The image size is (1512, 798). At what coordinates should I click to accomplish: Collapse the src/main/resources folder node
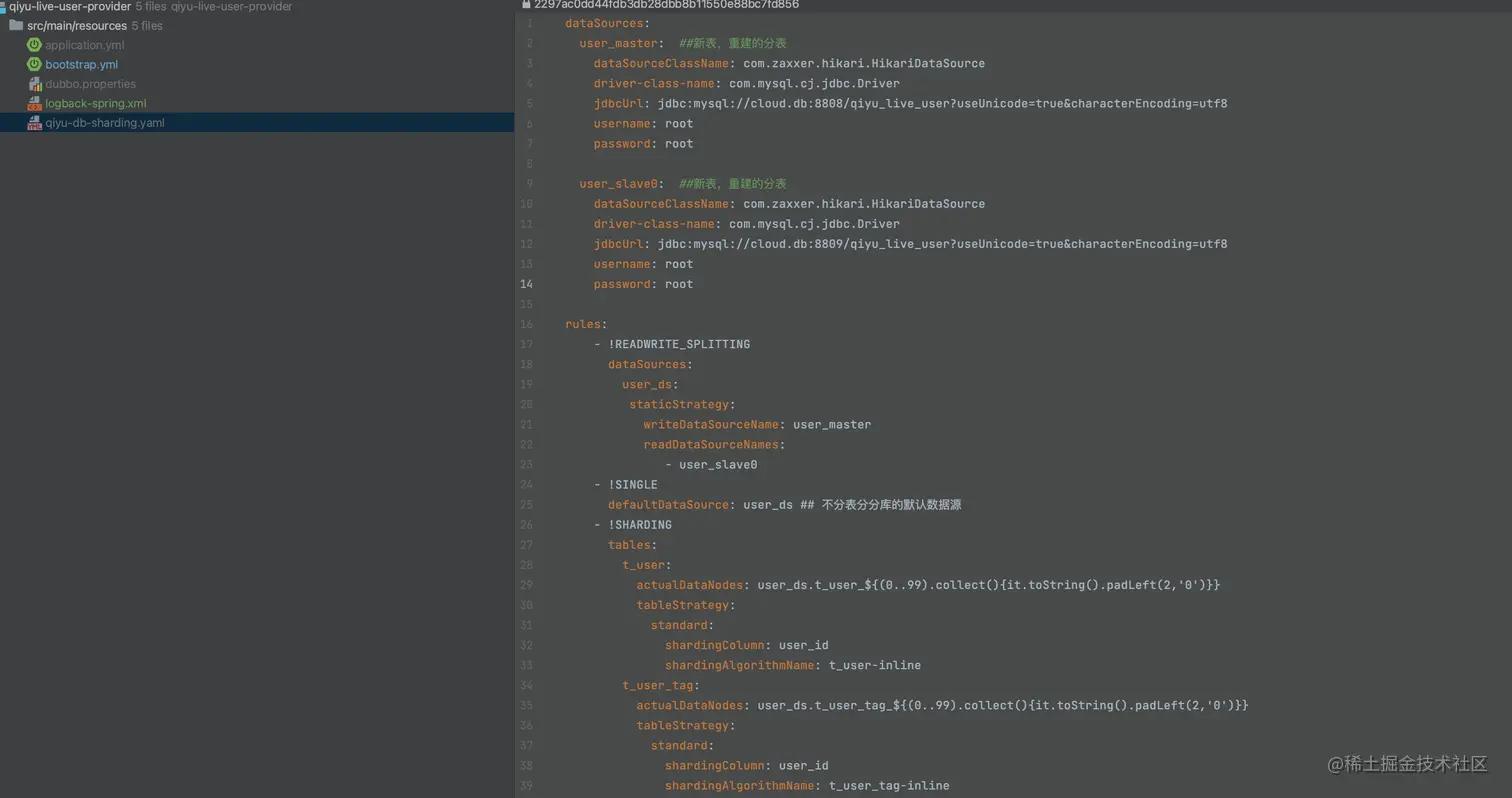(x=76, y=25)
